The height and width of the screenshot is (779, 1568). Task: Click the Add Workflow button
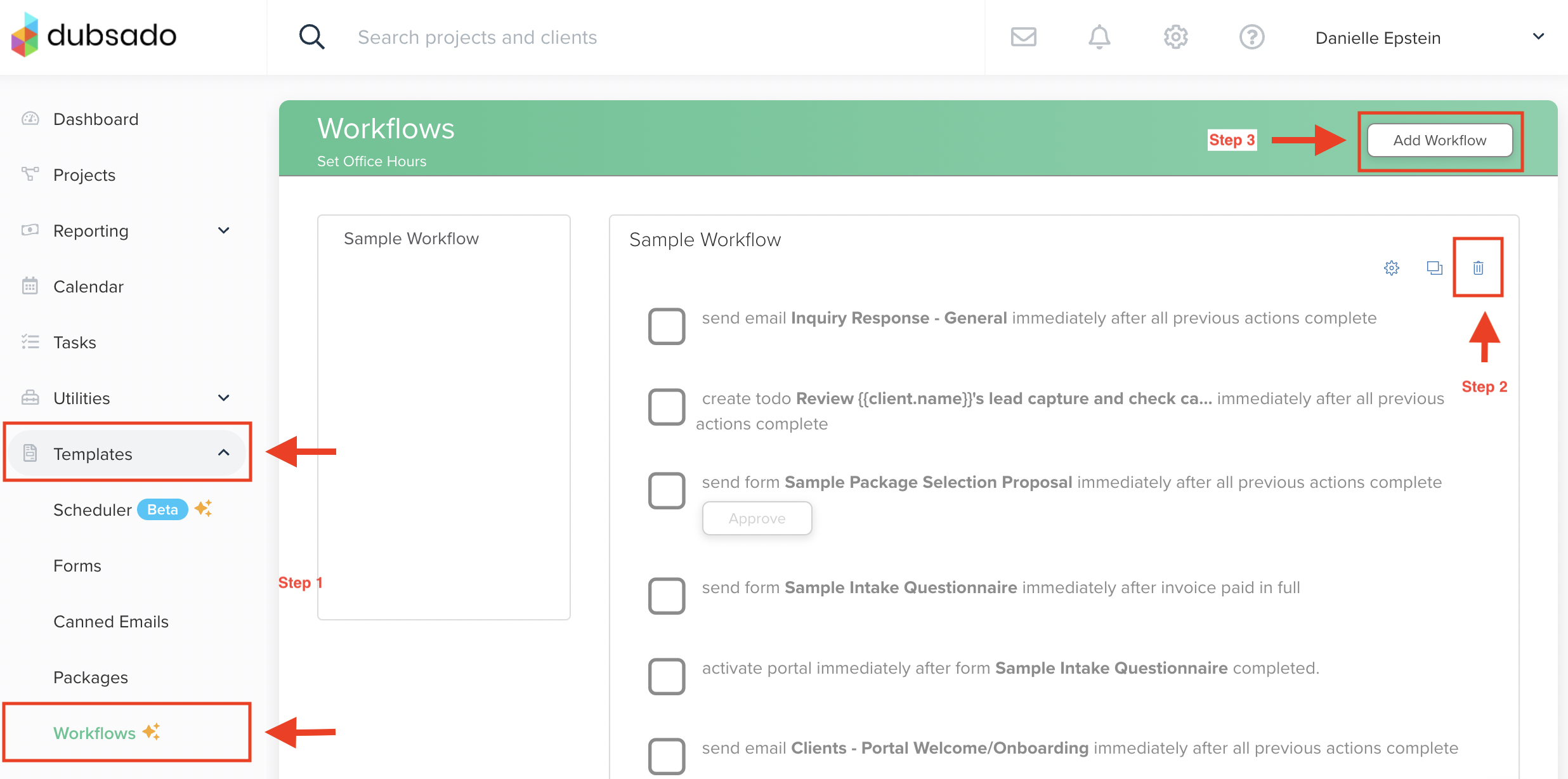1439,140
